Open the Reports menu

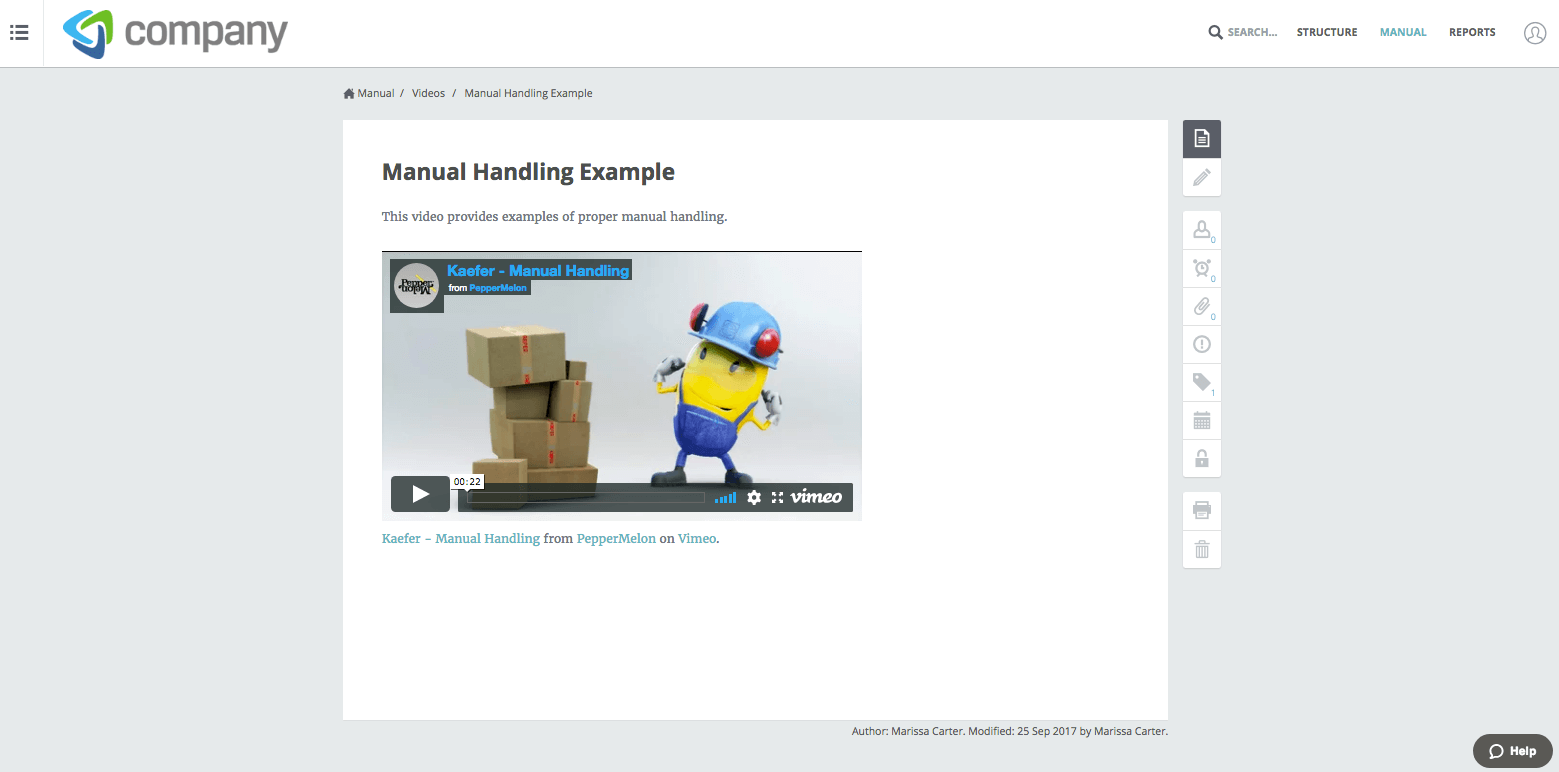(x=1472, y=33)
